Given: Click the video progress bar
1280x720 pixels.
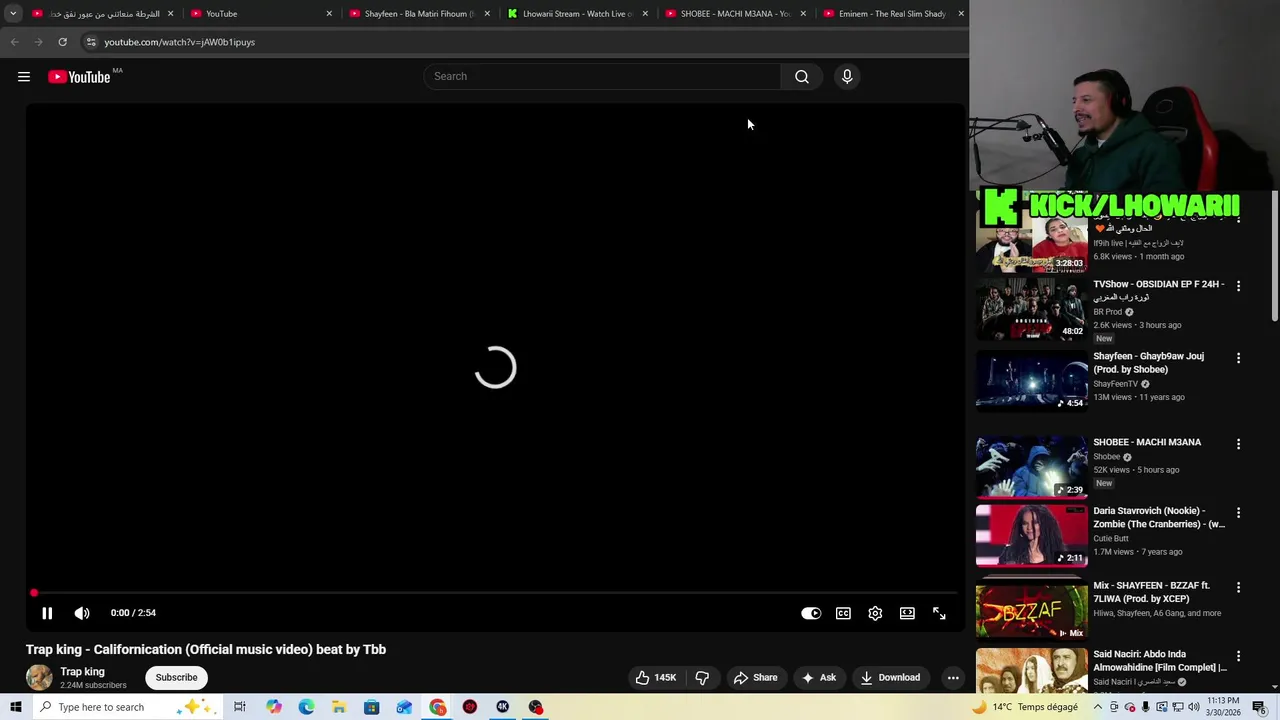Looking at the screenshot, I should tap(495, 593).
